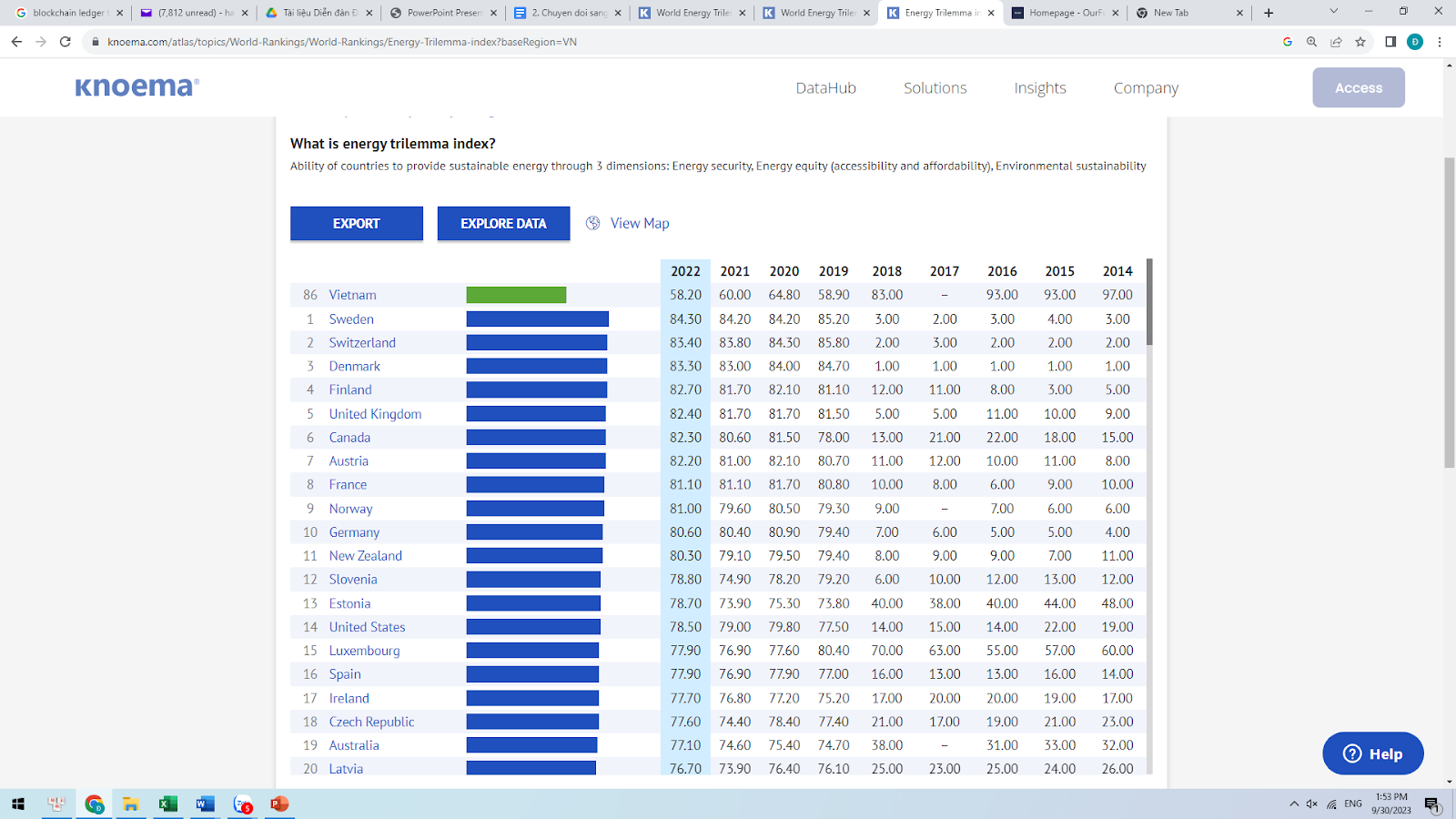Switch to the Homepage - OurFu tab

point(1064,13)
